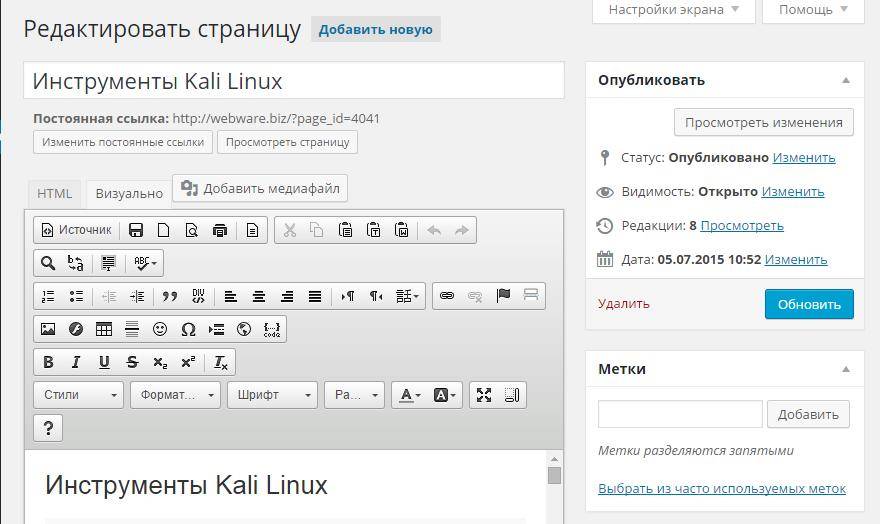Image resolution: width=880 pixels, height=524 pixels.
Task: Toggle Italic formatting
Action: click(76, 362)
